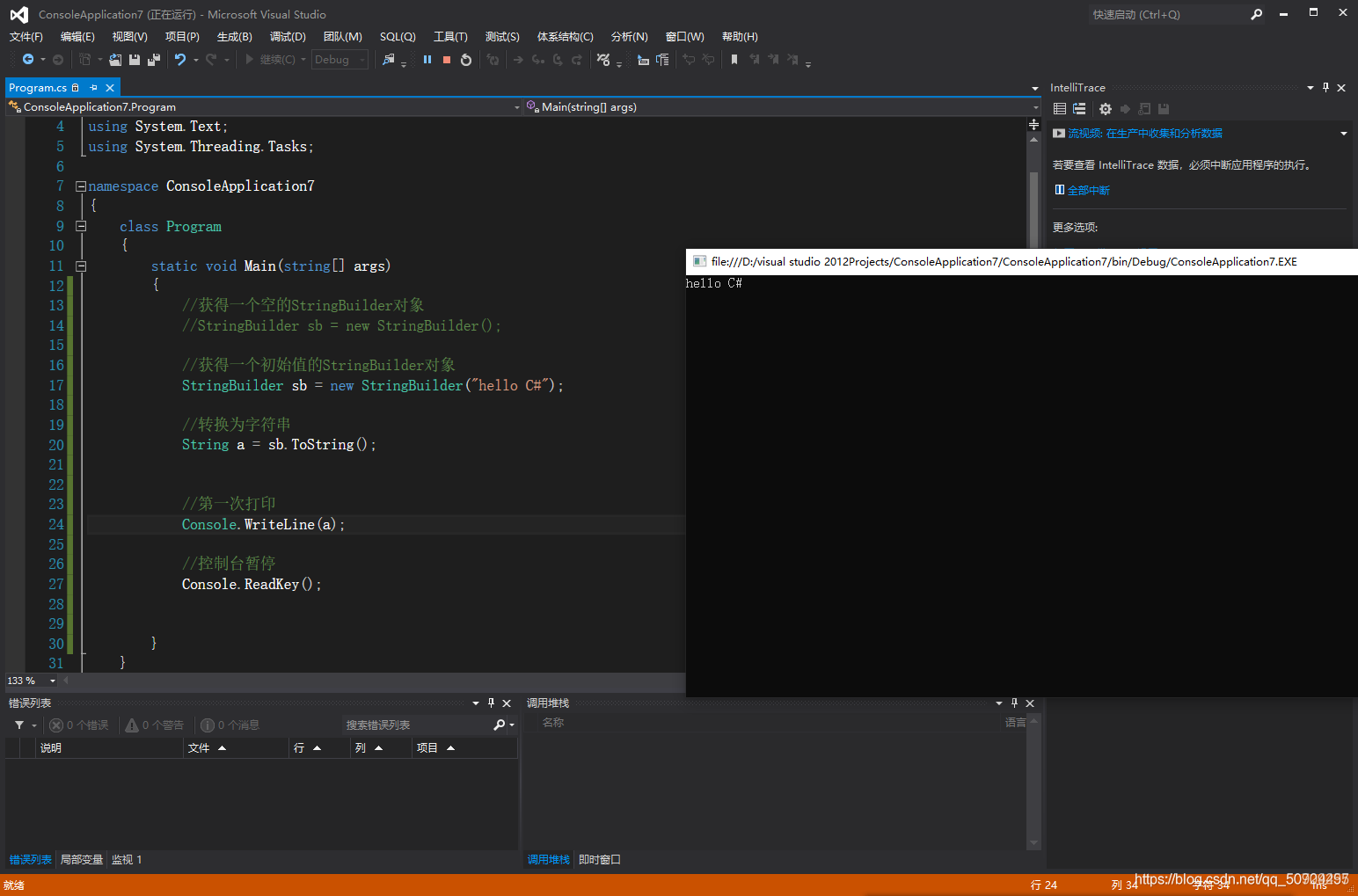Click the split editor handle above scrollbar

(1034, 125)
